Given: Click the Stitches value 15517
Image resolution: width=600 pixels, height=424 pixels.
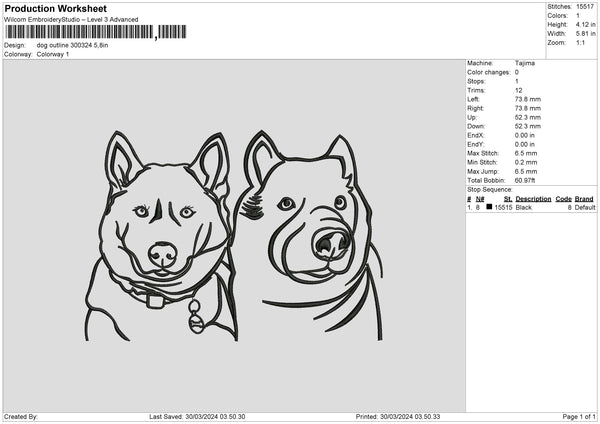Looking at the screenshot, I should pos(585,7).
